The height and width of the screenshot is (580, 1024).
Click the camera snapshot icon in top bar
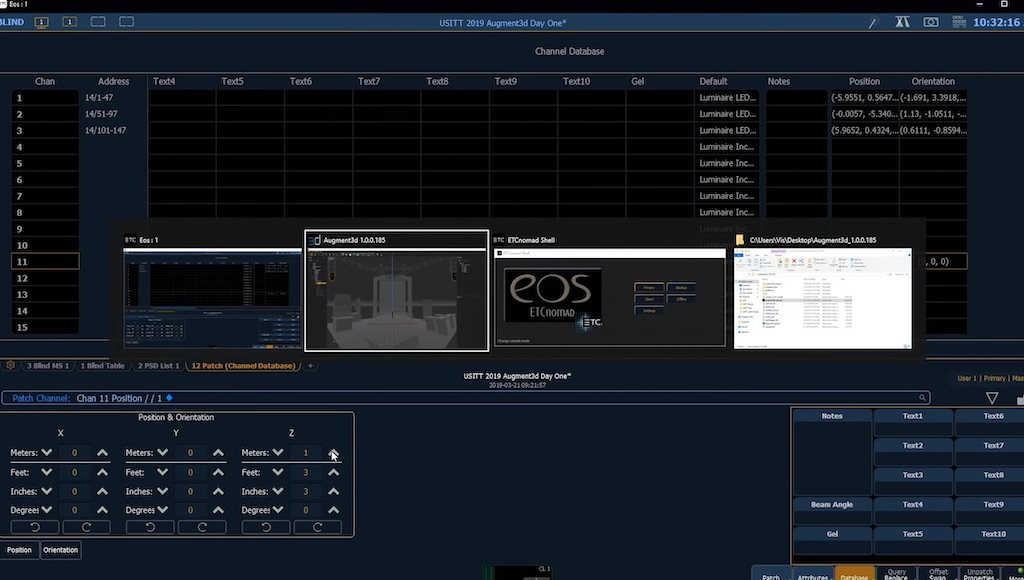coord(931,22)
